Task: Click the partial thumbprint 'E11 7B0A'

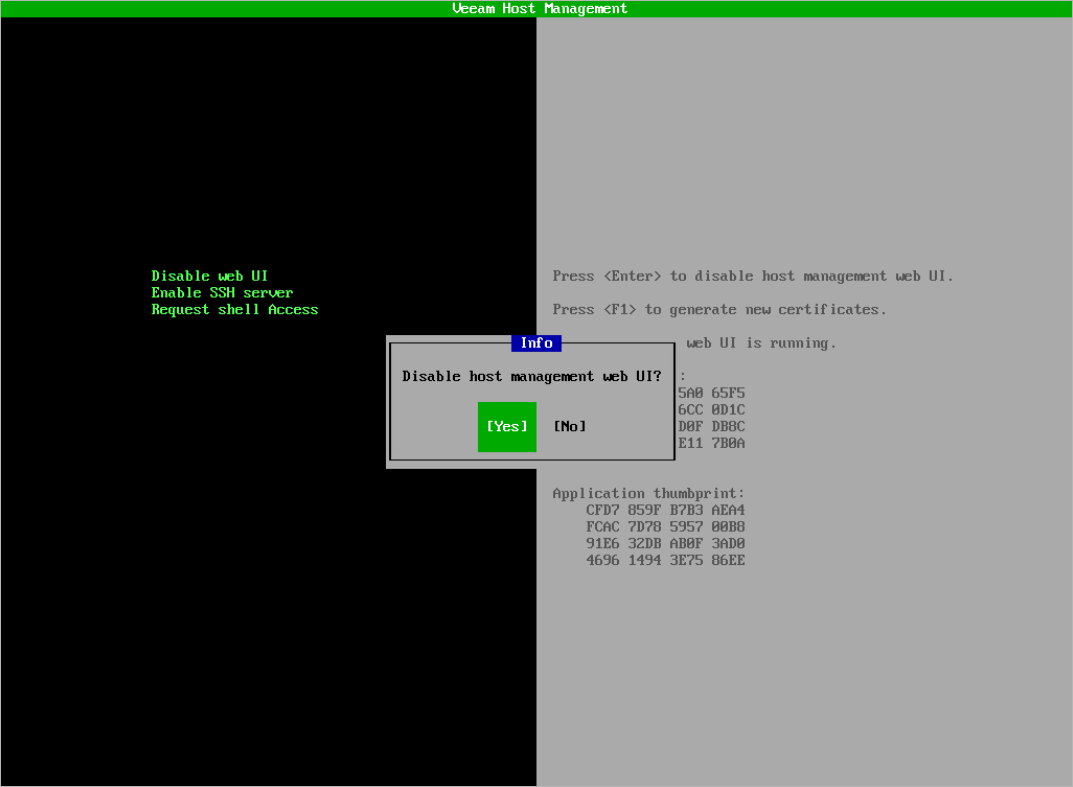Action: click(711, 443)
